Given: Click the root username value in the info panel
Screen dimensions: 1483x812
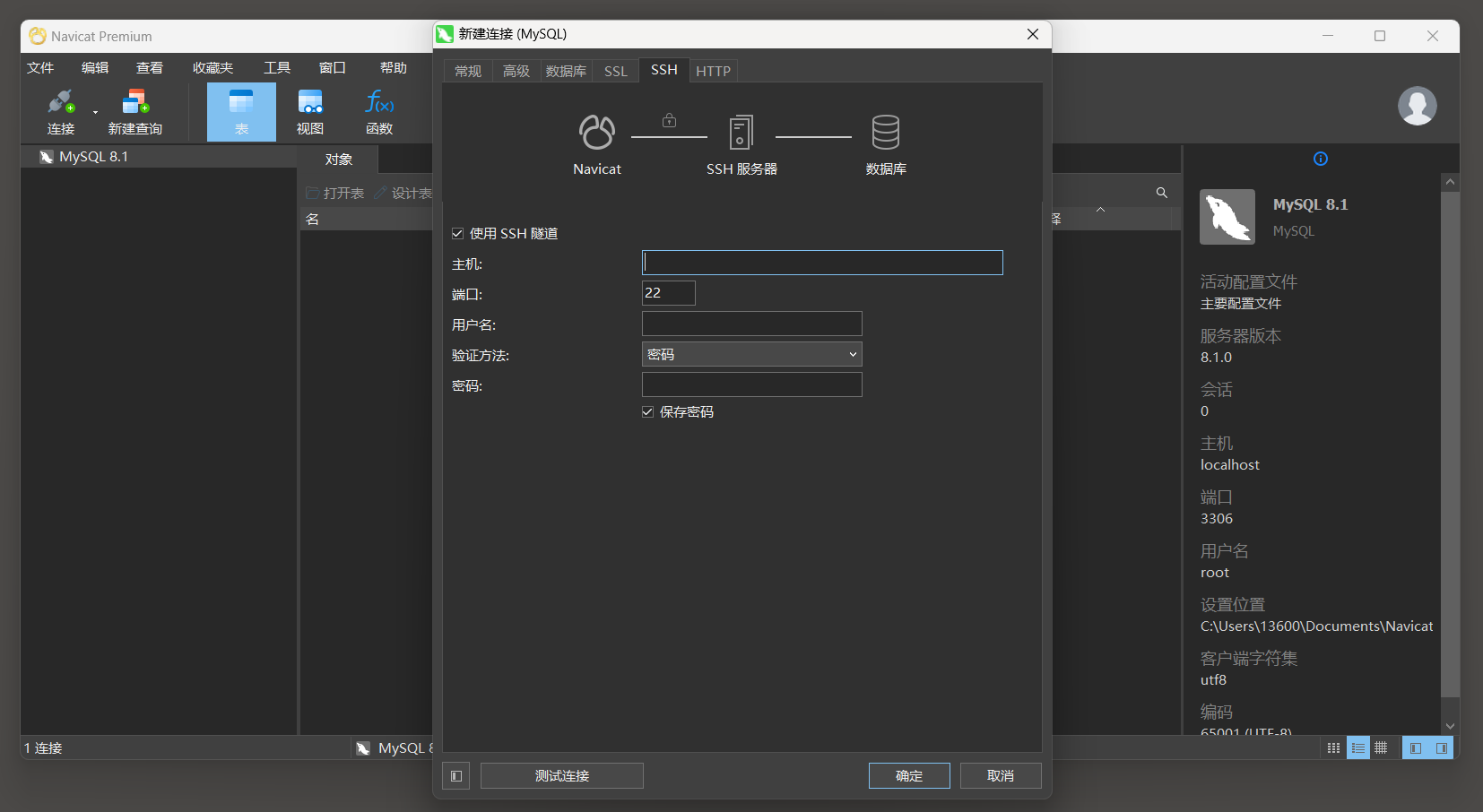Looking at the screenshot, I should pos(1215,573).
